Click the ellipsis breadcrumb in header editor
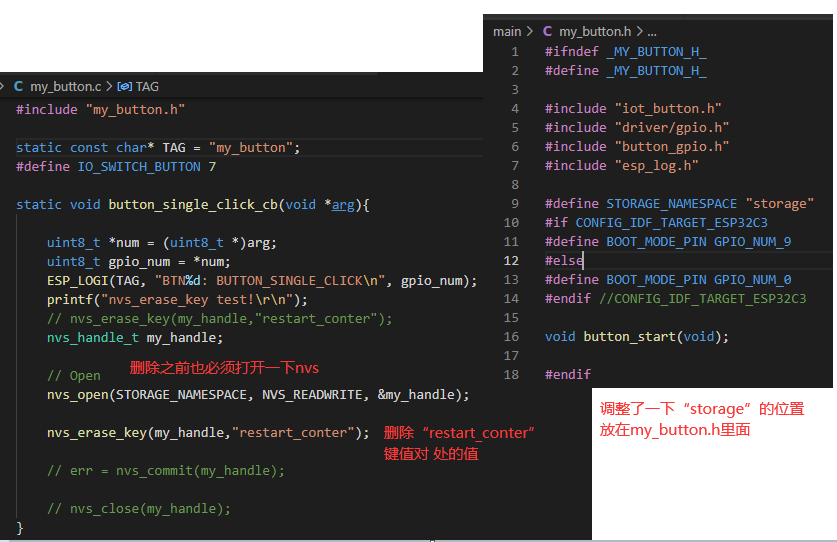The image size is (837, 542). (652, 32)
